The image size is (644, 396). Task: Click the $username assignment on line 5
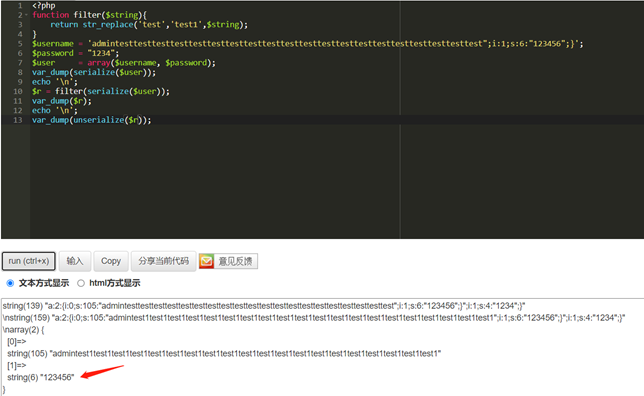click(308, 44)
